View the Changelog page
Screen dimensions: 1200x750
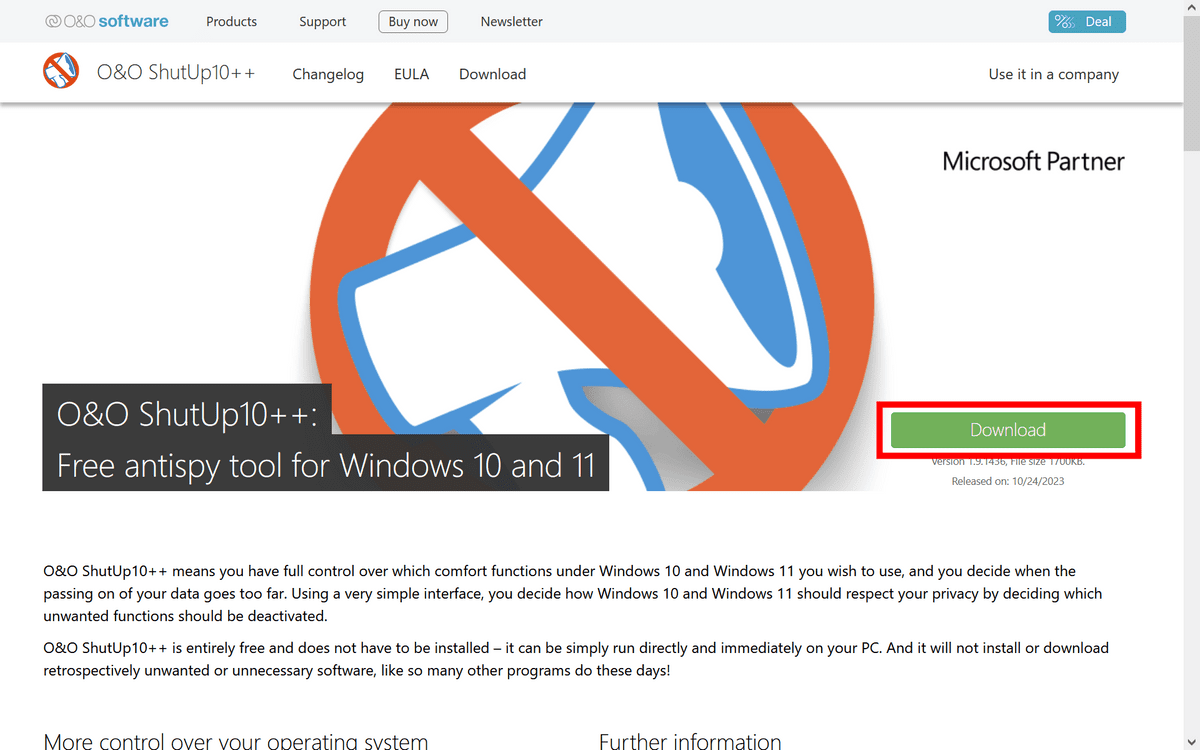328,74
